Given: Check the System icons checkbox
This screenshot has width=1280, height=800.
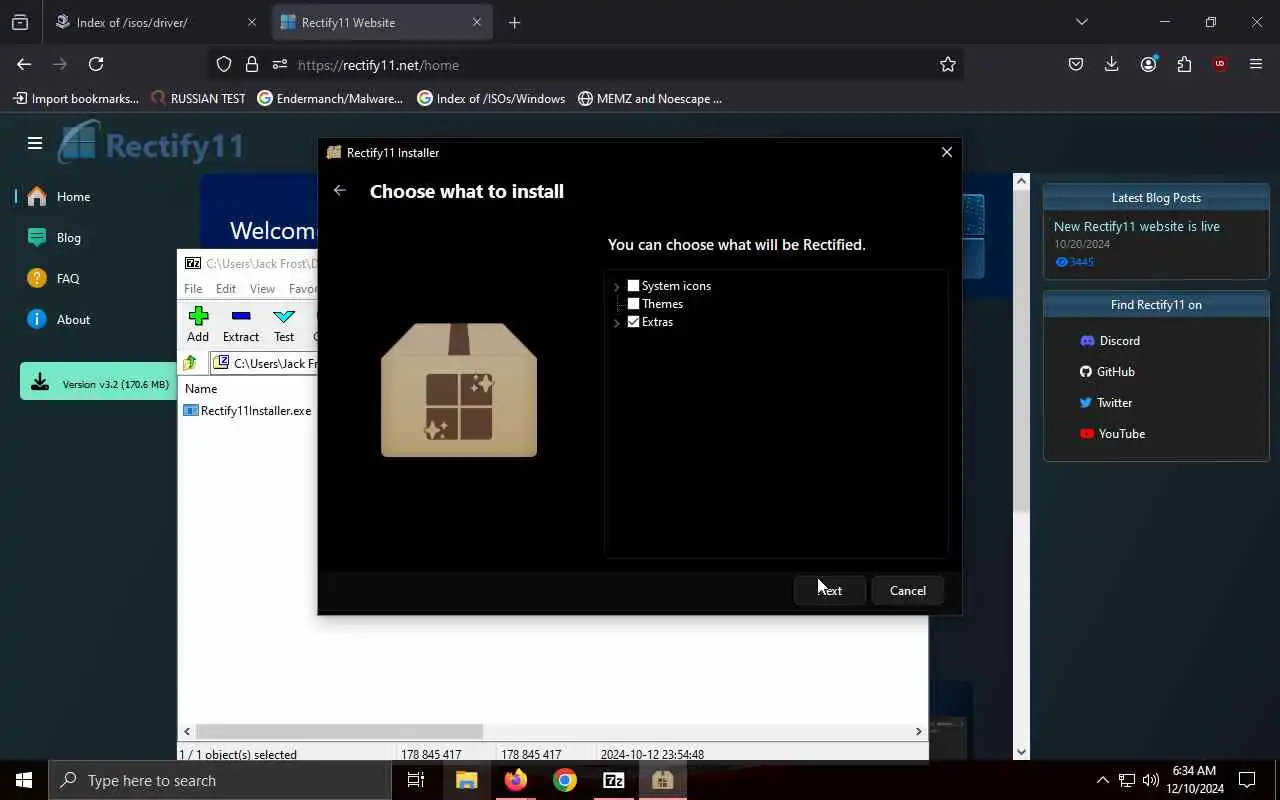Looking at the screenshot, I should 633,286.
